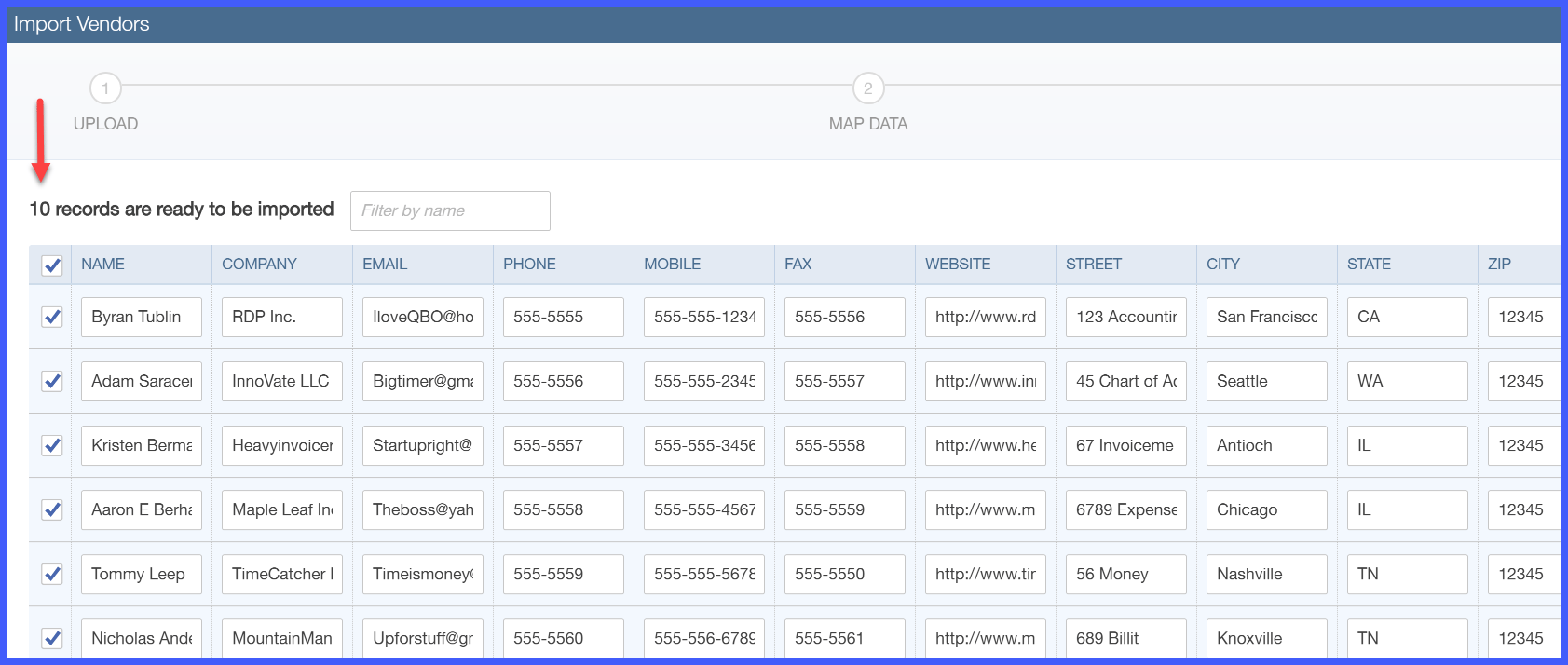Screen dimensions: 1568x665
Task: Edit the Nashville city field
Action: coord(1267,574)
